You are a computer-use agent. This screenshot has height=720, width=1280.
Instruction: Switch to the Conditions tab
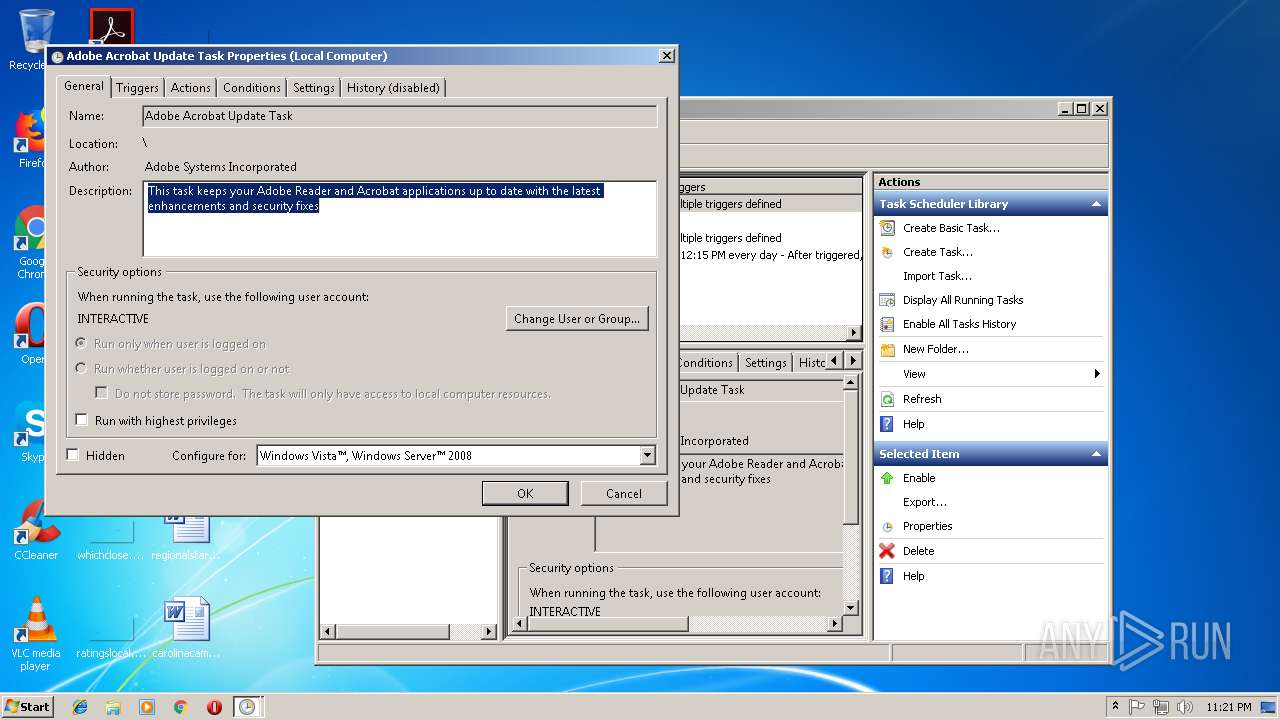tap(251, 88)
